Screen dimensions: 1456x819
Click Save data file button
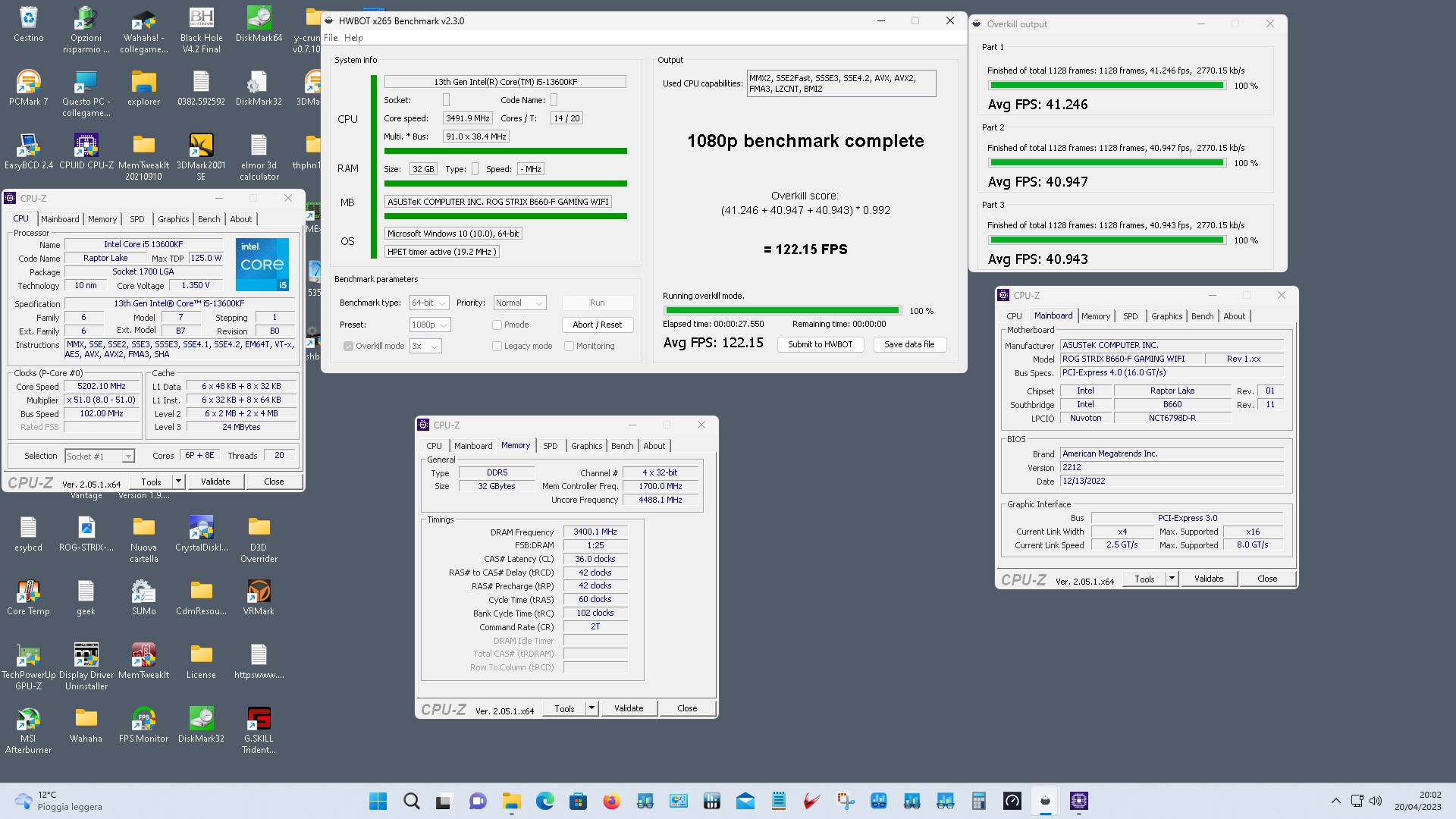coord(909,344)
